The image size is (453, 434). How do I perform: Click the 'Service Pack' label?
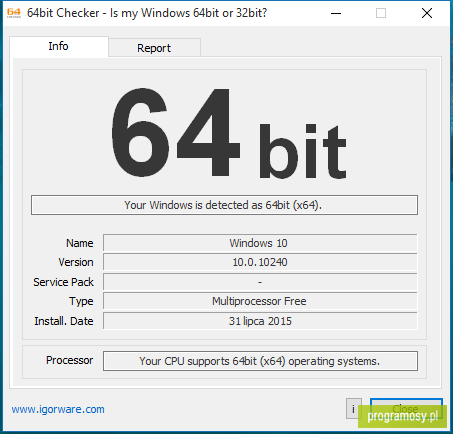63,282
